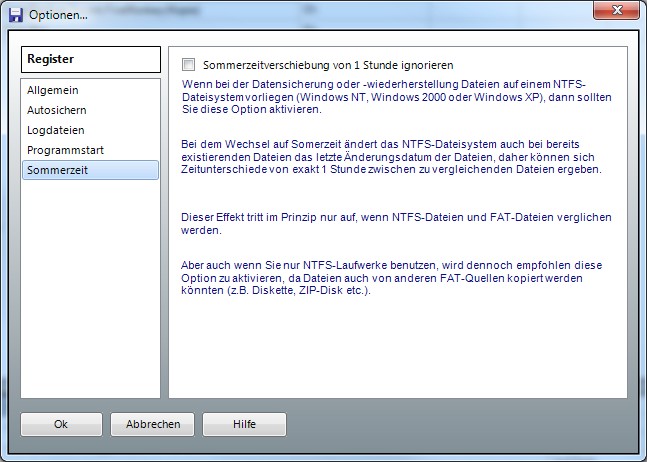Open the Allgemein settings page
647x462 pixels.
coord(52,90)
